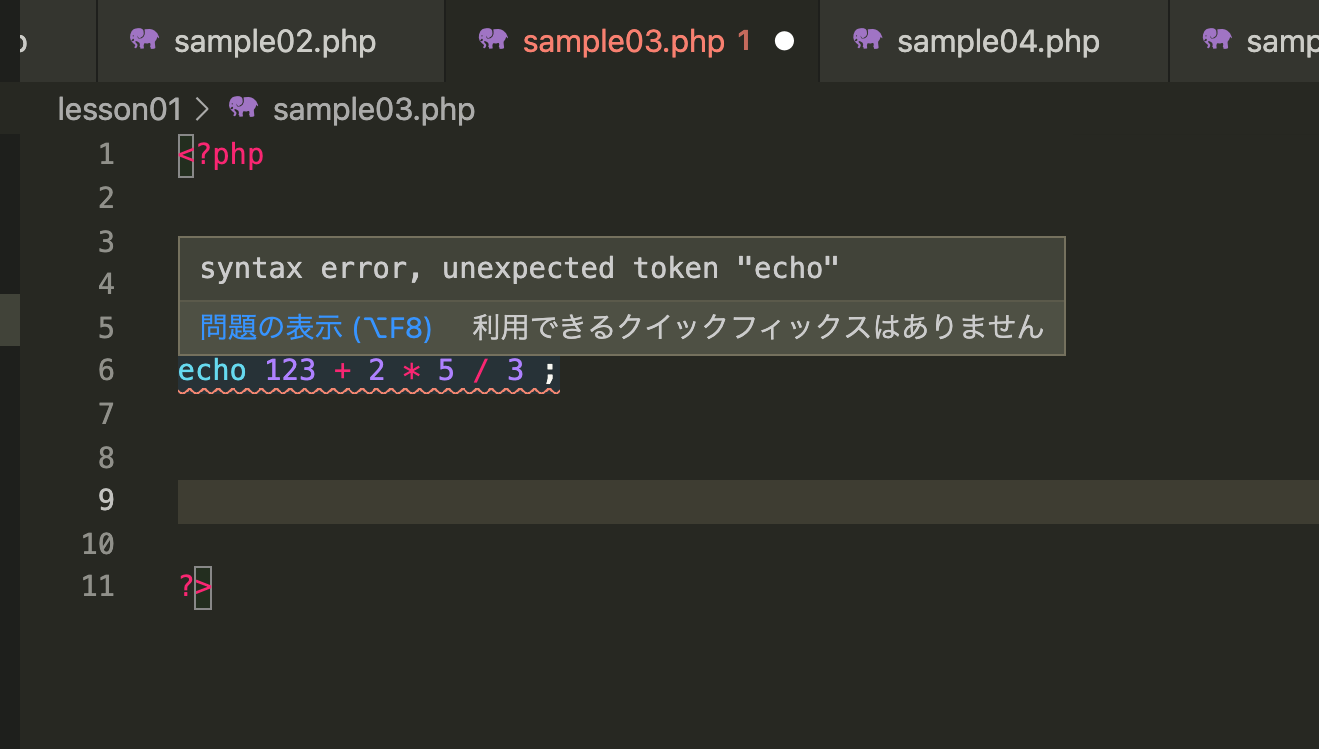Click the echo keyword on line 6
1319x749 pixels.
coord(211,370)
